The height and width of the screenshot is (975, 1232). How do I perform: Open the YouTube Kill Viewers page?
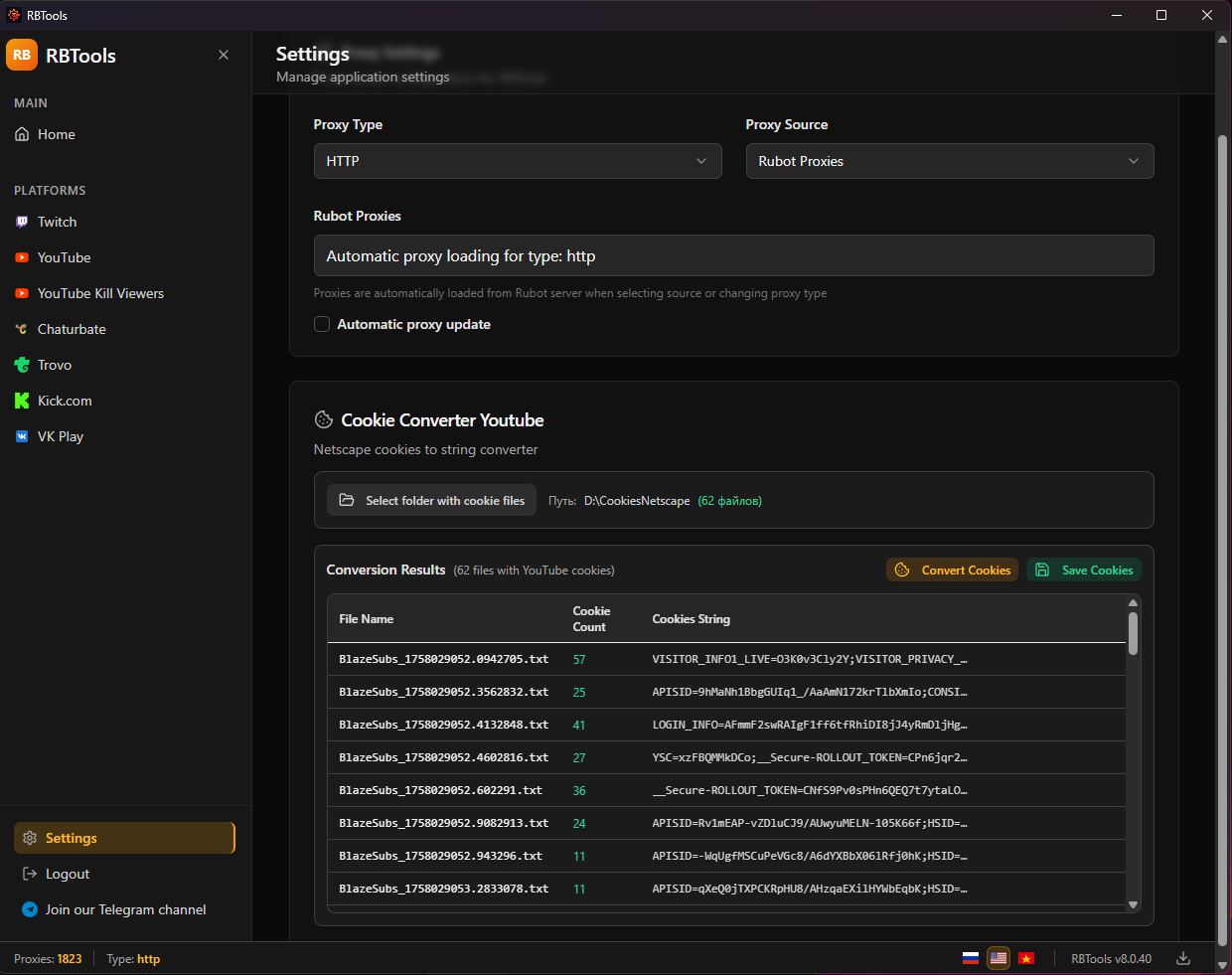coord(100,293)
